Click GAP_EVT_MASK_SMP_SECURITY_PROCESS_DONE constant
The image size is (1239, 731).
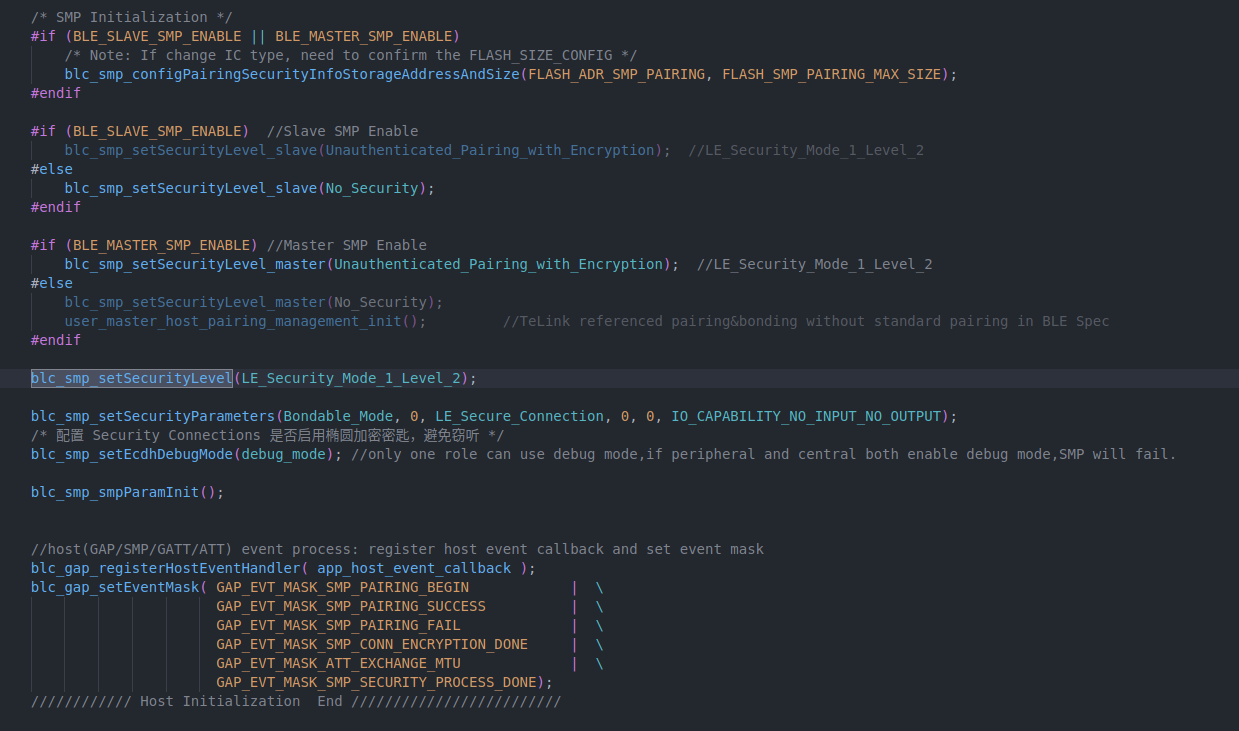tap(376, 682)
